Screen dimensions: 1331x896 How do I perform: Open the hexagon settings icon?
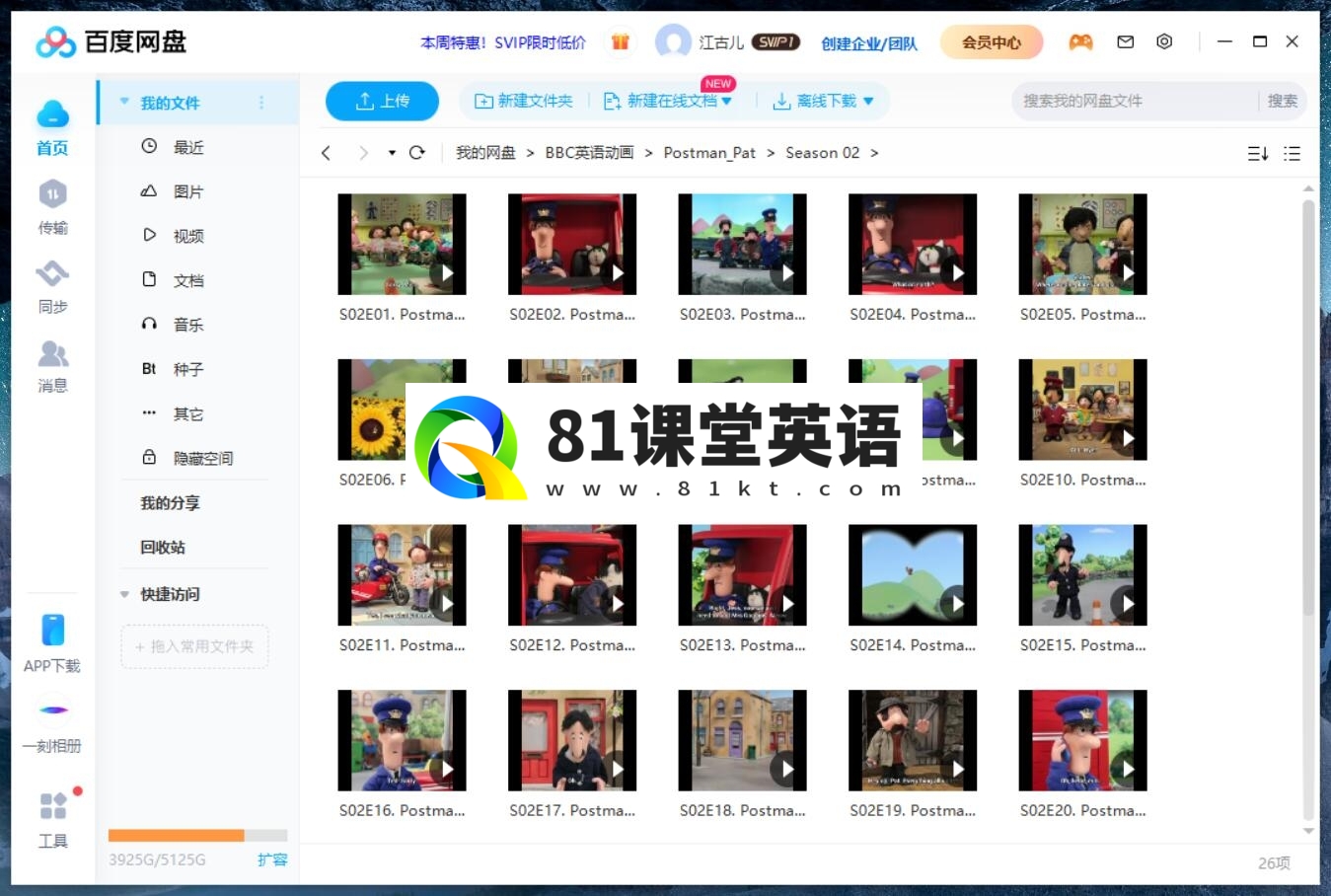point(1164,41)
